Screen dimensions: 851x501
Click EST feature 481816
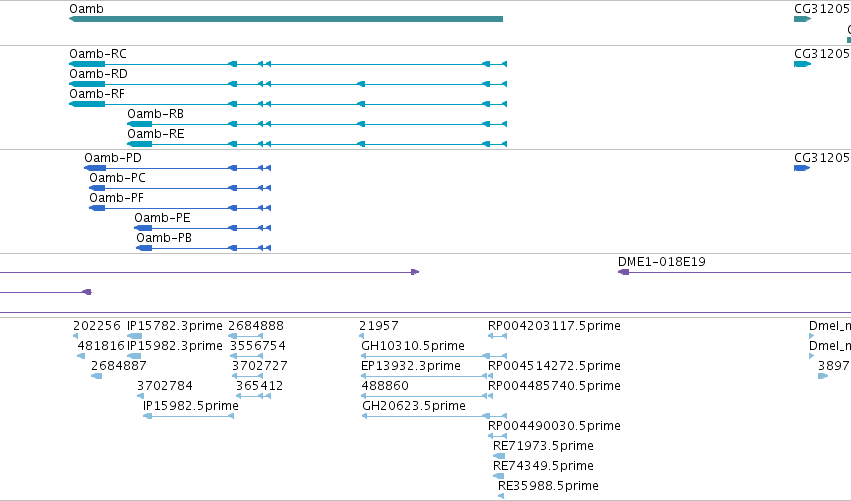tap(101, 346)
